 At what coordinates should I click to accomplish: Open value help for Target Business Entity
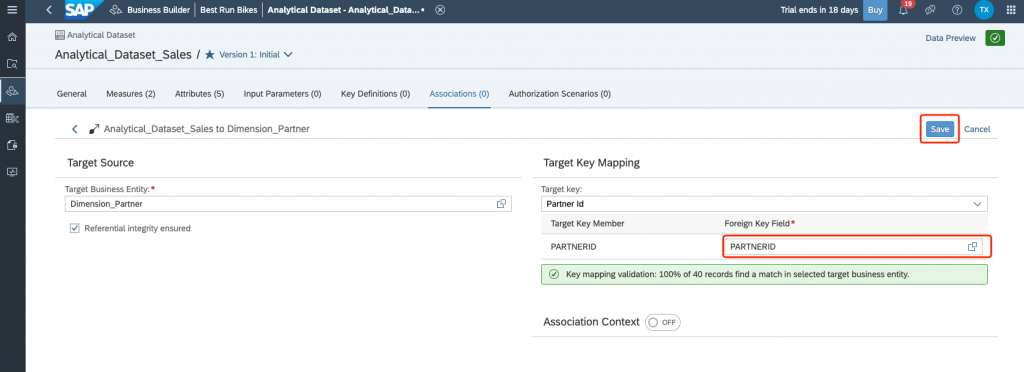pyautogui.click(x=501, y=204)
